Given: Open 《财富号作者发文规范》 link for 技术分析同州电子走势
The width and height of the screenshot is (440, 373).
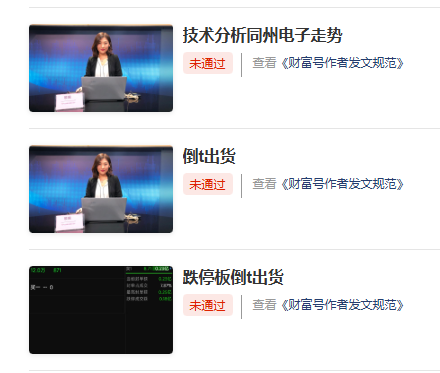Looking at the screenshot, I should (343, 63).
